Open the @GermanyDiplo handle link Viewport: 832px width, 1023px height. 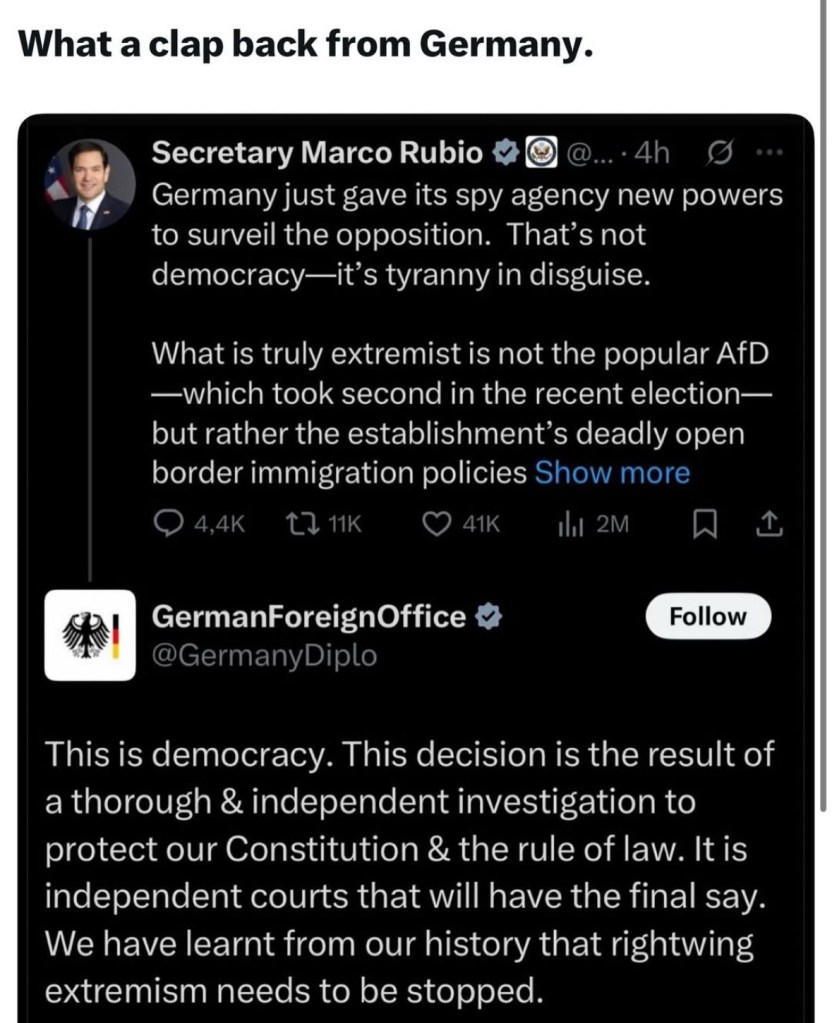point(264,656)
